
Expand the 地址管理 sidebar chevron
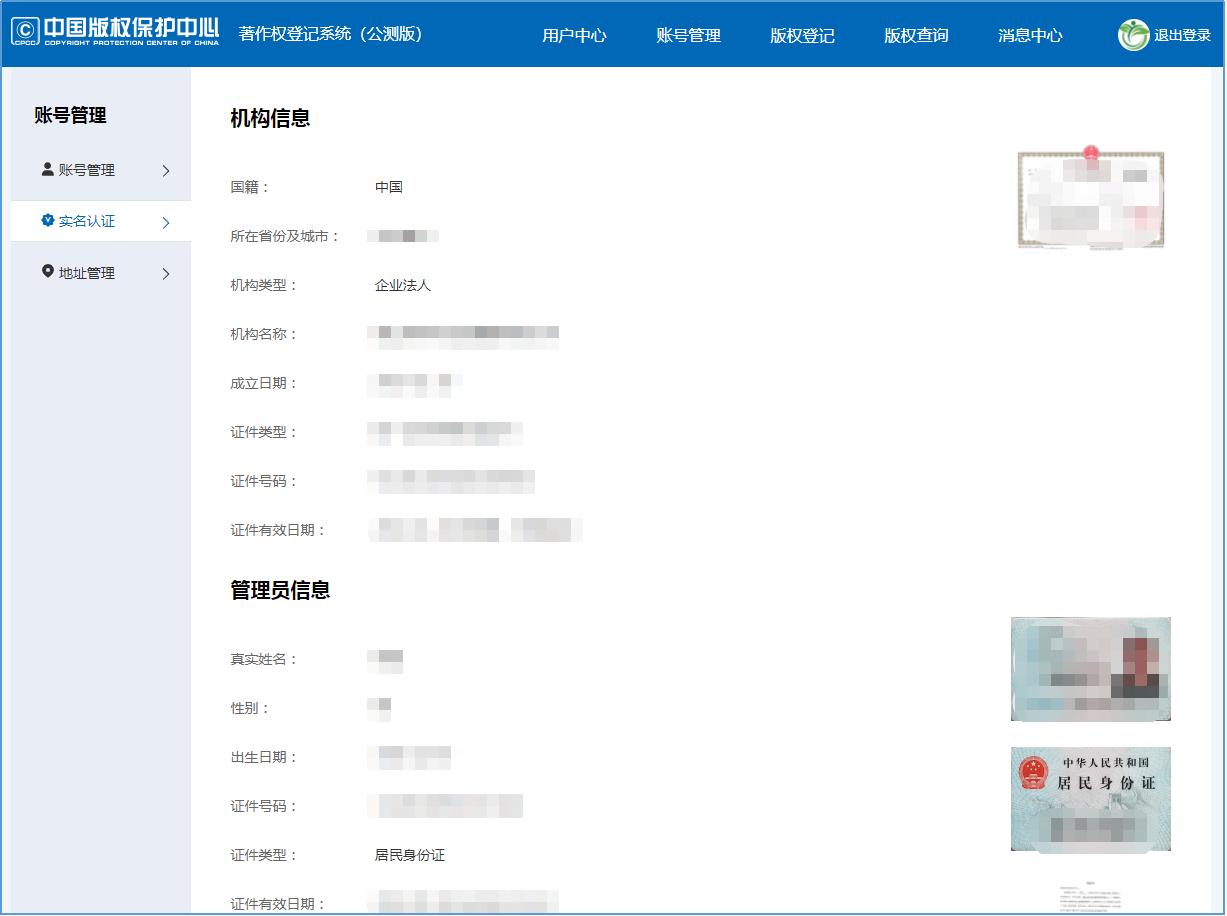tap(166, 272)
